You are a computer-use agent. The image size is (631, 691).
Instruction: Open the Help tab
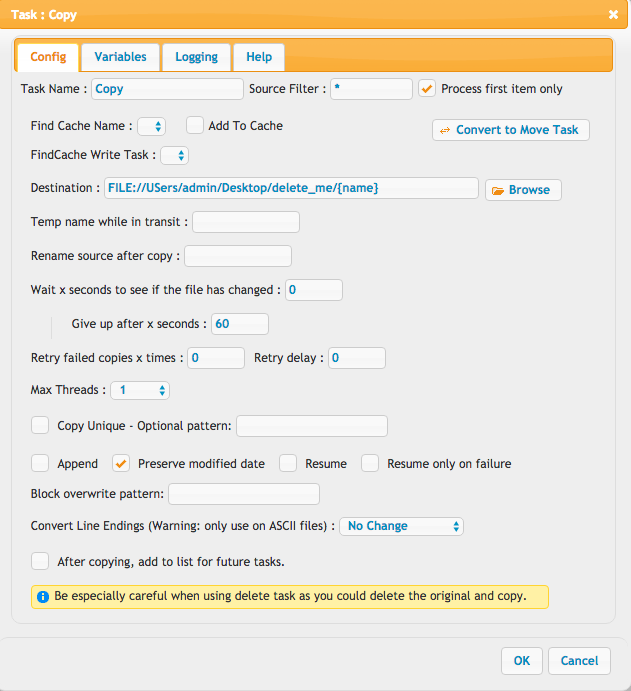pos(259,57)
